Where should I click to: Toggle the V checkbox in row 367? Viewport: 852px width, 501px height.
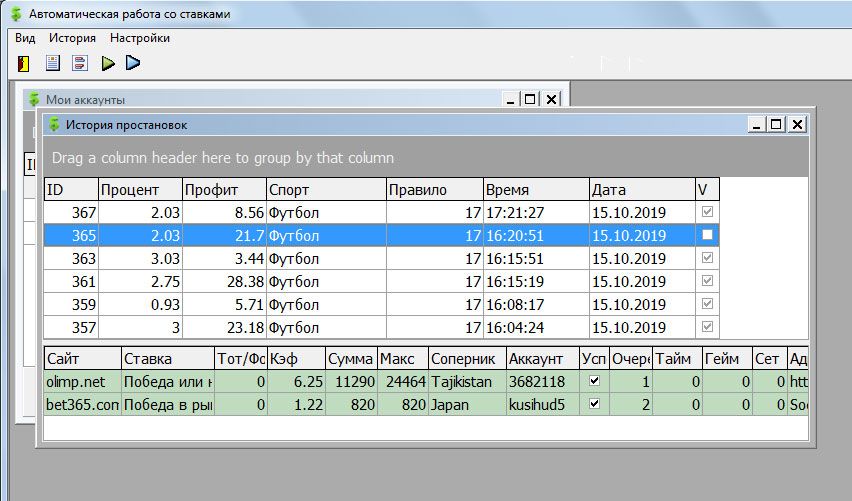click(708, 212)
